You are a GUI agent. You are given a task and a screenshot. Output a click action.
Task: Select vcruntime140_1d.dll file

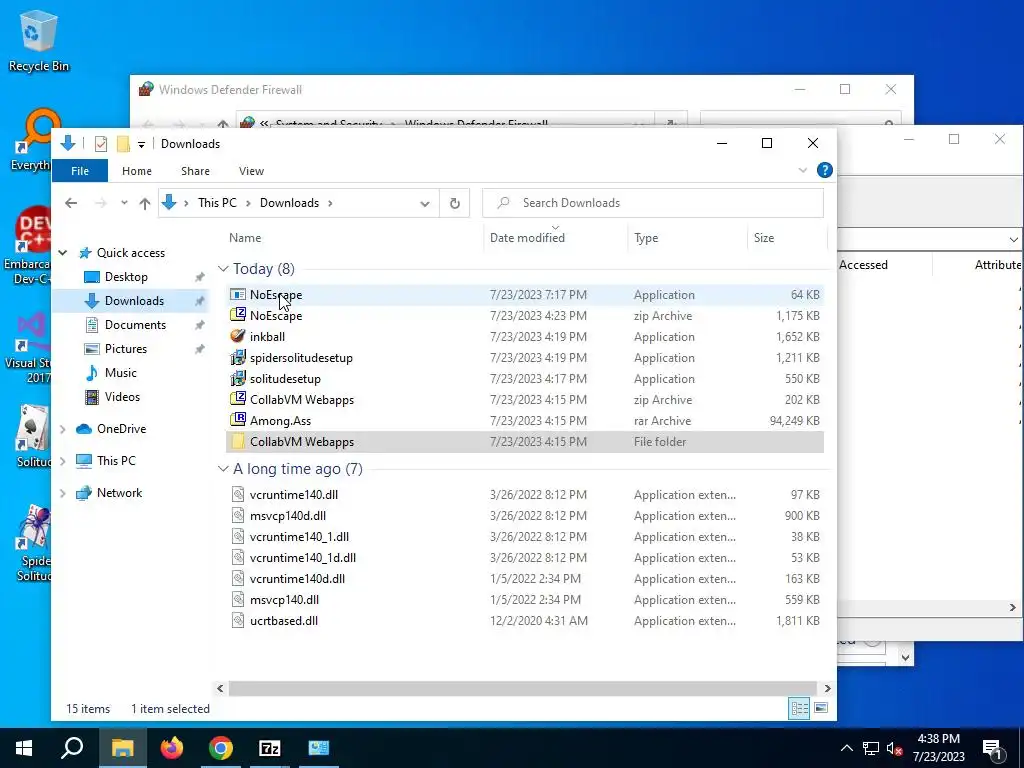pos(302,558)
